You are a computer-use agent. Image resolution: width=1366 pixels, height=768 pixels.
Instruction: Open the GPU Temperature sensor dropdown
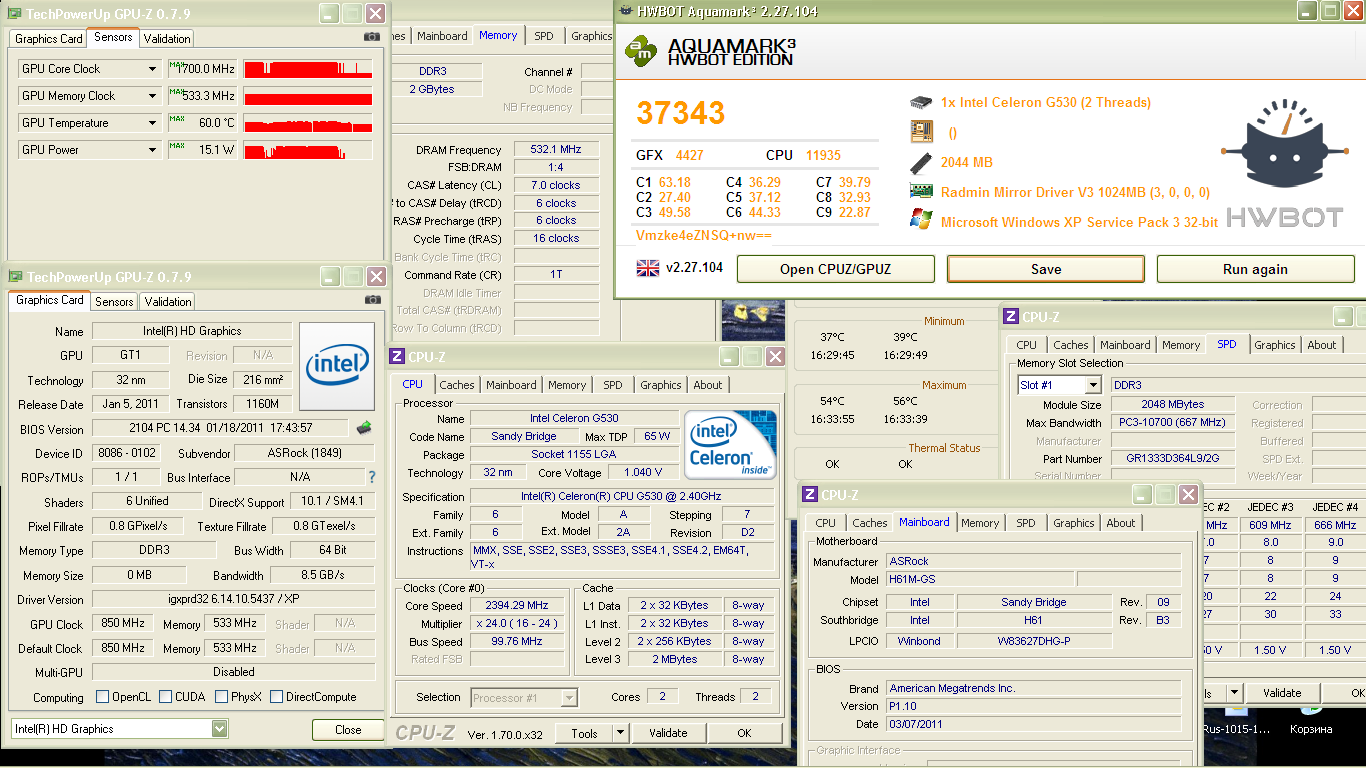[x=152, y=123]
